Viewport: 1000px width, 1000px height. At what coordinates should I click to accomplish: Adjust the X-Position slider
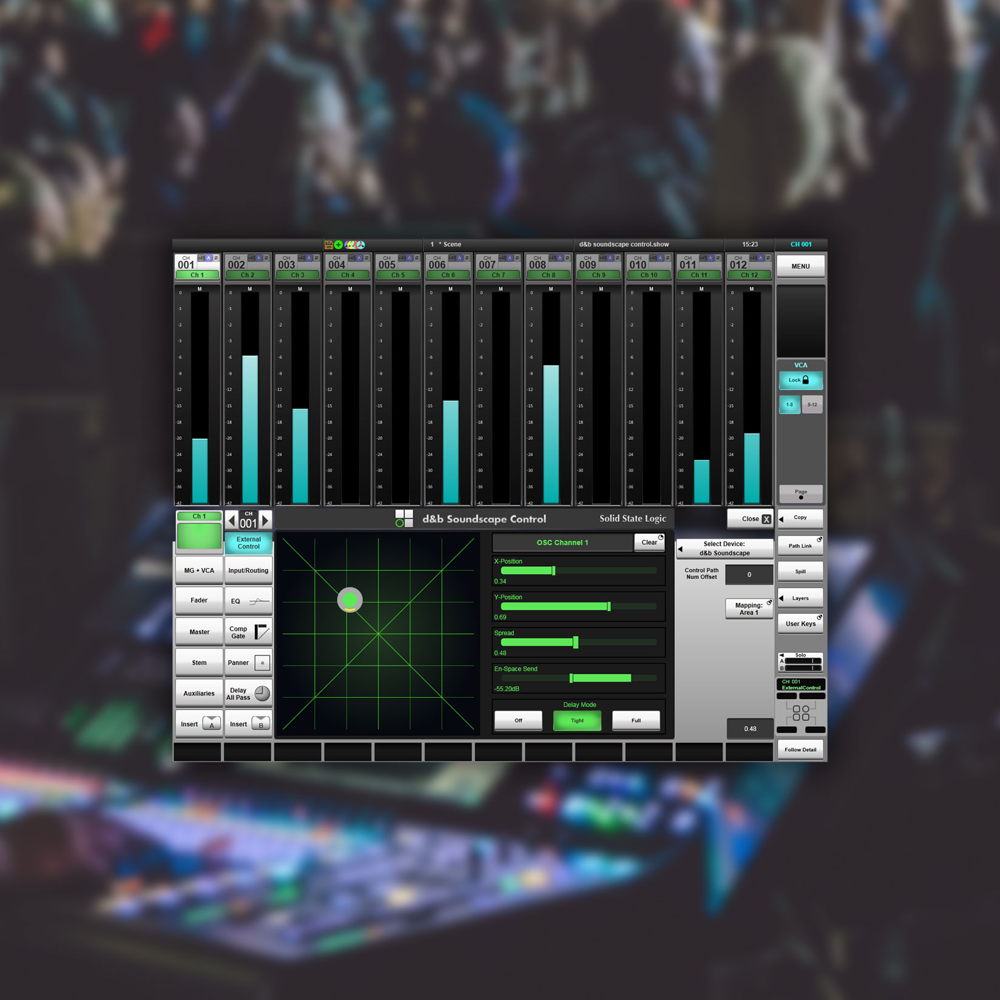coord(578,571)
